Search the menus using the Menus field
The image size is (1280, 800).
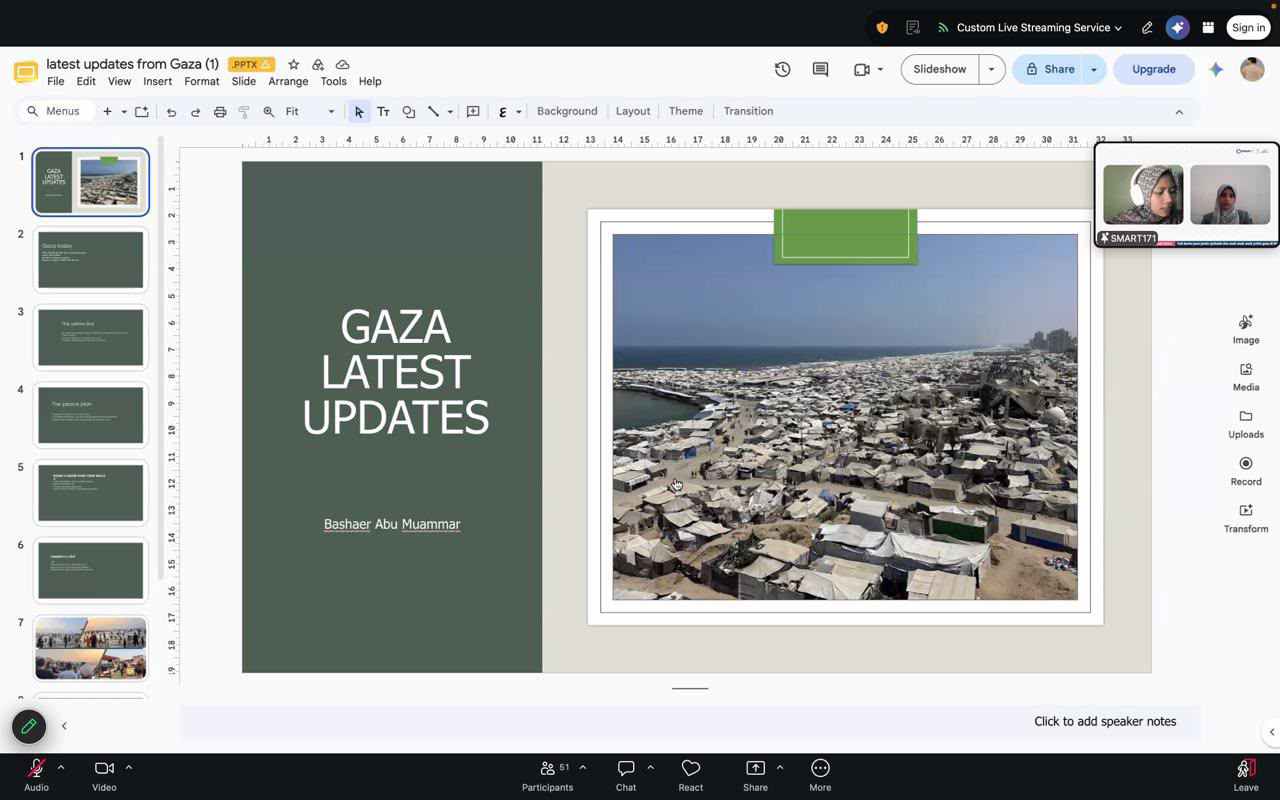pos(58,112)
